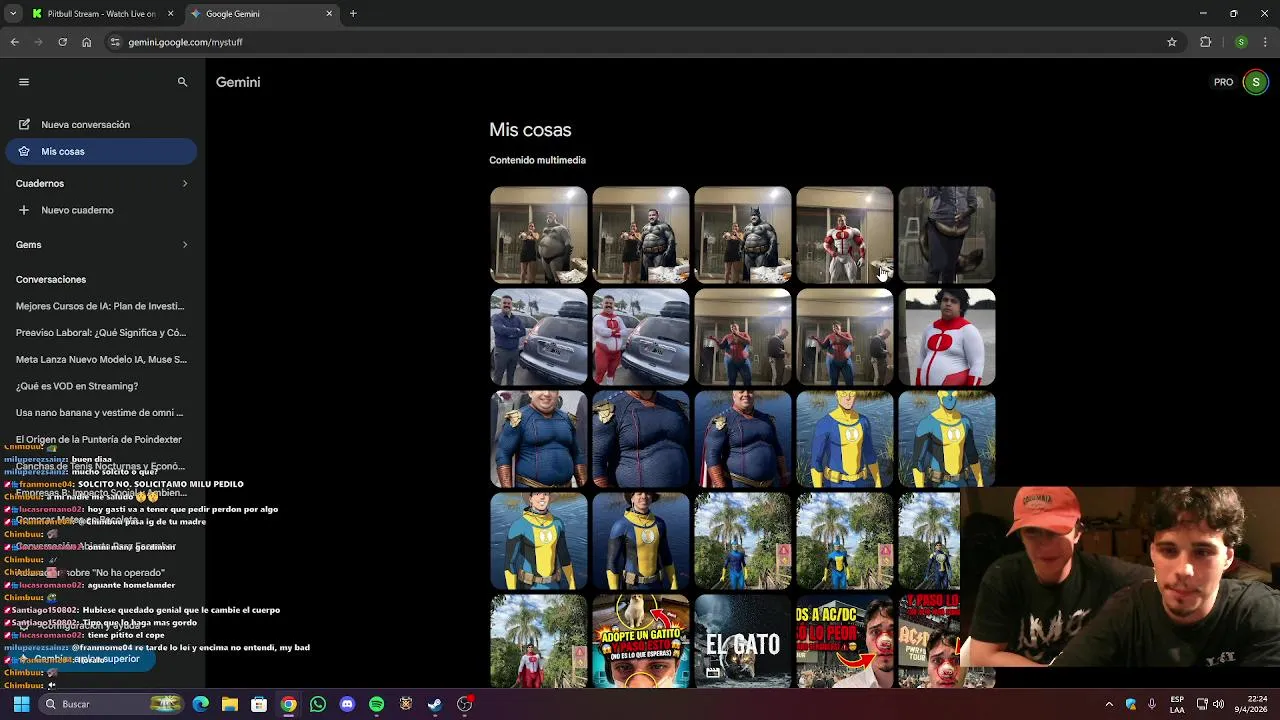
Task: Open Microsoft Store from taskbar
Action: pyautogui.click(x=259, y=704)
